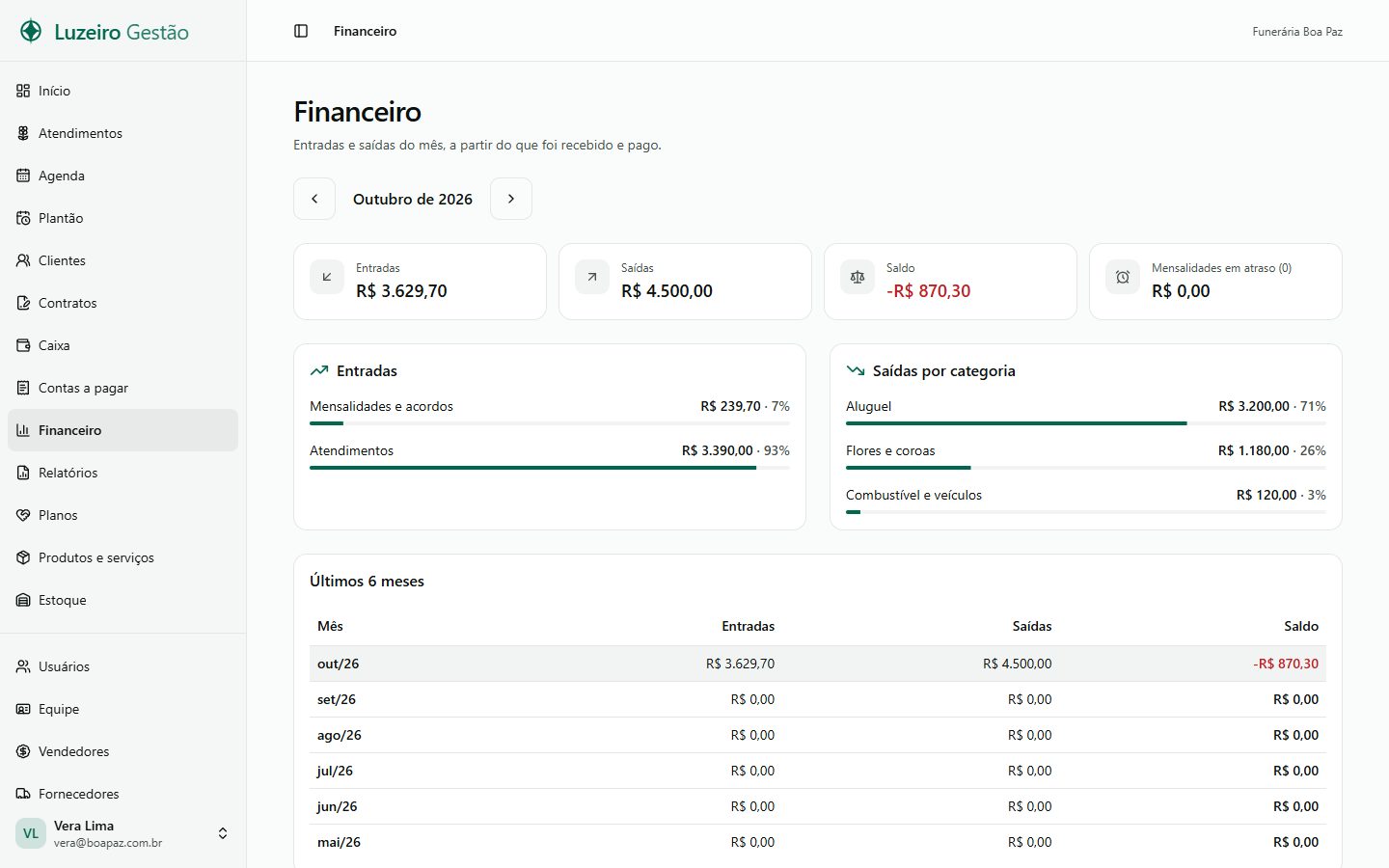The image size is (1389, 868).
Task: Select the out/26 row in the table
Action: pyautogui.click(x=818, y=664)
